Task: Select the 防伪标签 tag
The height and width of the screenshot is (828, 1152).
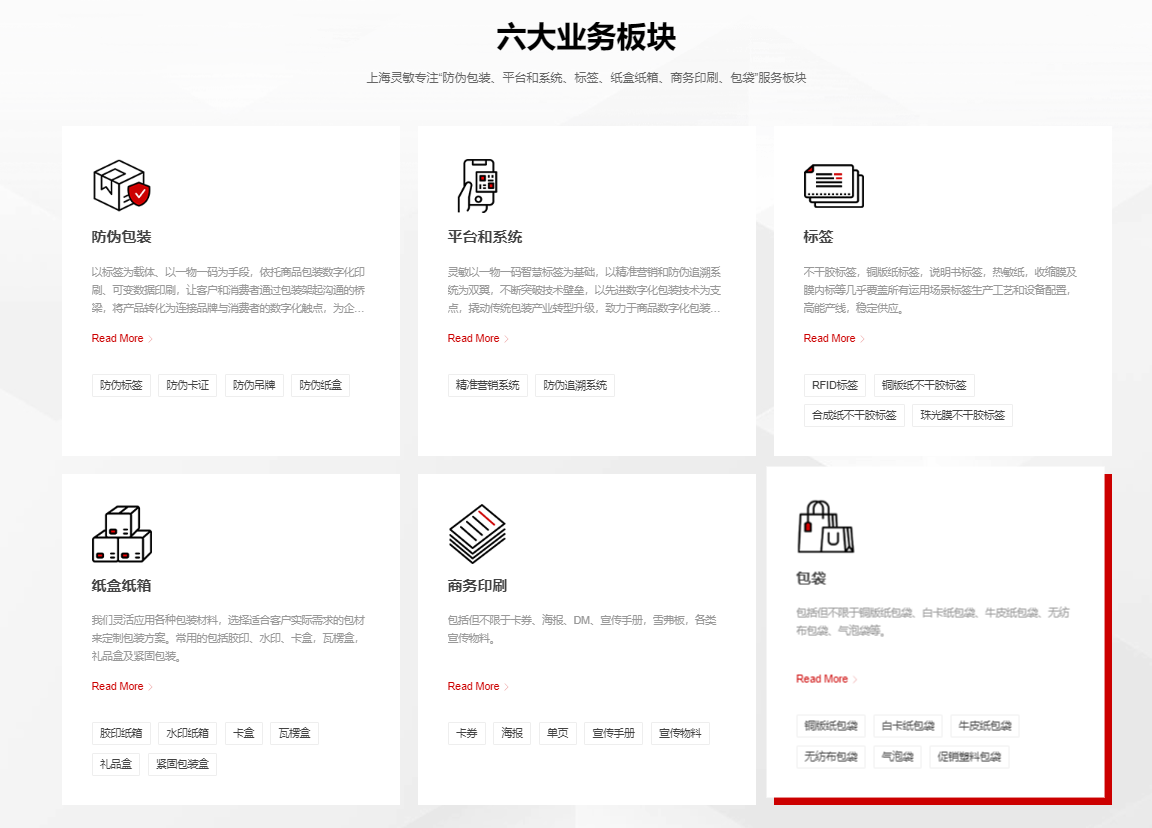Action: pyautogui.click(x=121, y=385)
